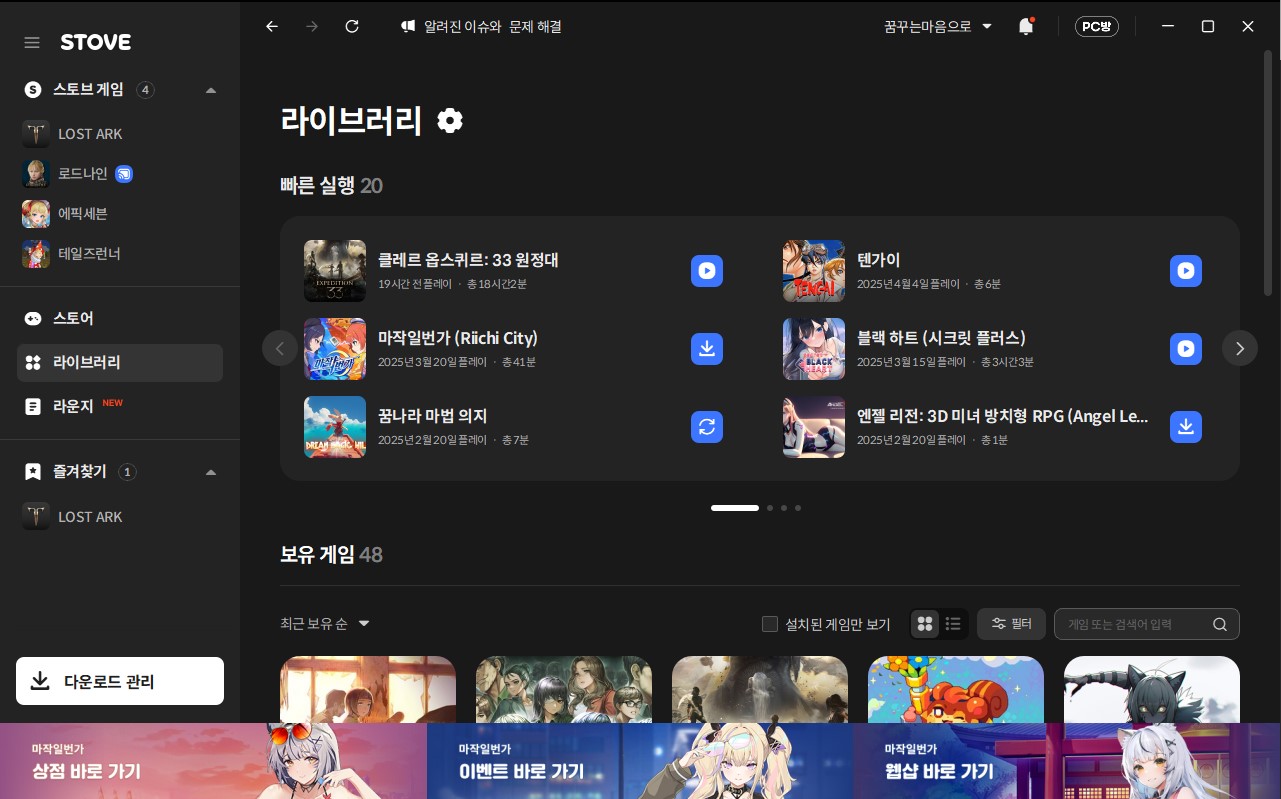This screenshot has width=1281, height=799.
Task: Click 다운로드 관리 button
Action: pos(120,681)
